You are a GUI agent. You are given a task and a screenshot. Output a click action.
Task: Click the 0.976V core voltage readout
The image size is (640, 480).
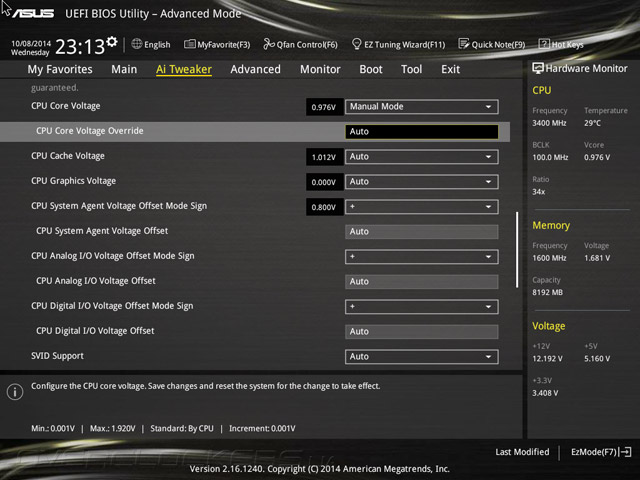coord(324,107)
